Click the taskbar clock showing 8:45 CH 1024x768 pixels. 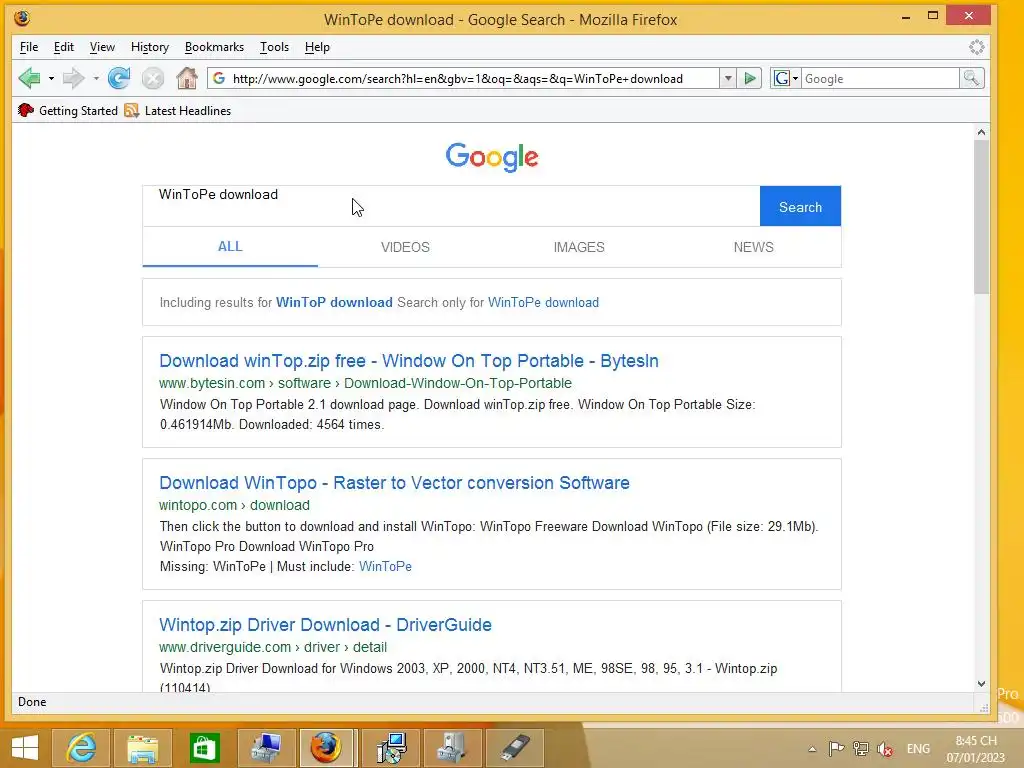pyautogui.click(x=976, y=748)
